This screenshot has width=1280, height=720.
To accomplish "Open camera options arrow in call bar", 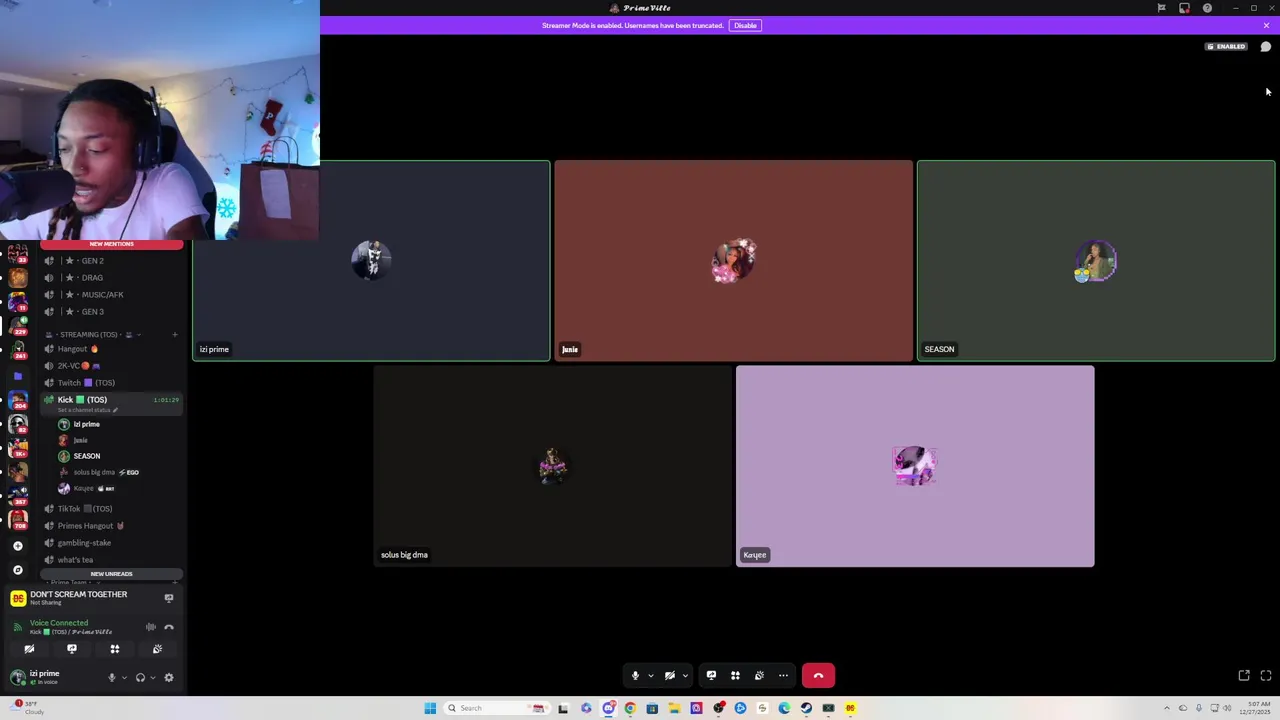I will (x=685, y=676).
